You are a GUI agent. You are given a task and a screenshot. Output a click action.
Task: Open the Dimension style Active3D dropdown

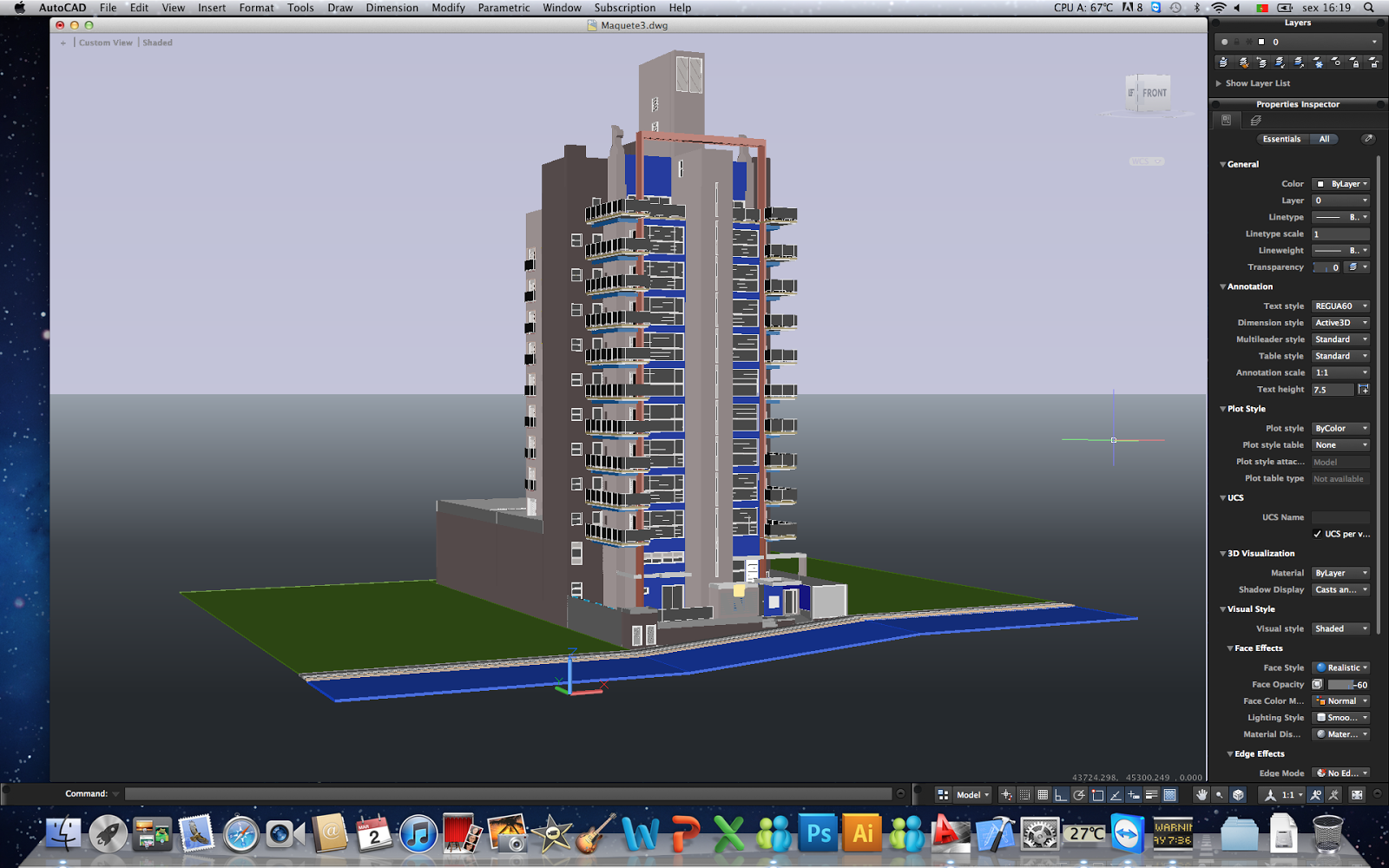(1341, 323)
